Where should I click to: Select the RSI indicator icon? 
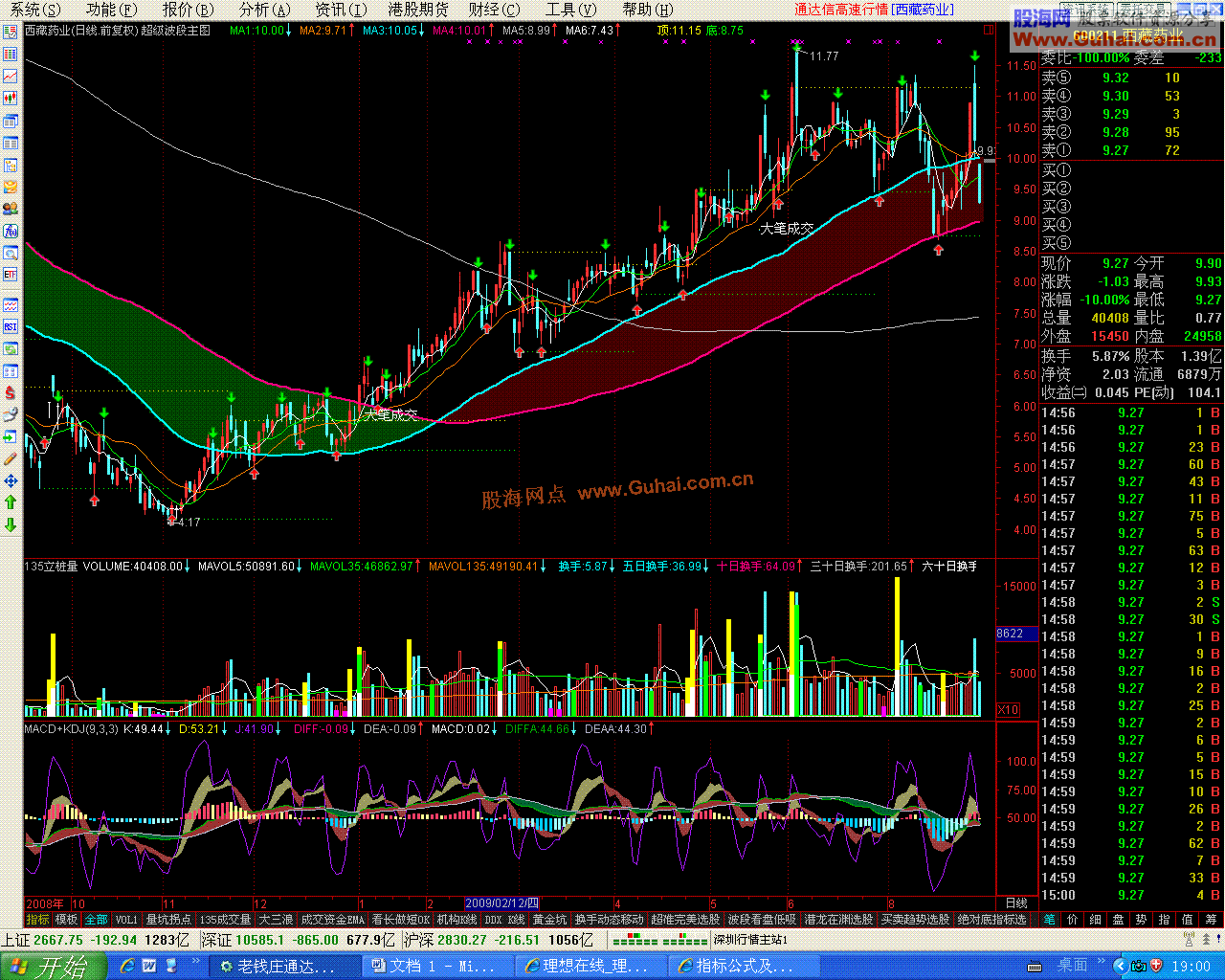point(11,327)
